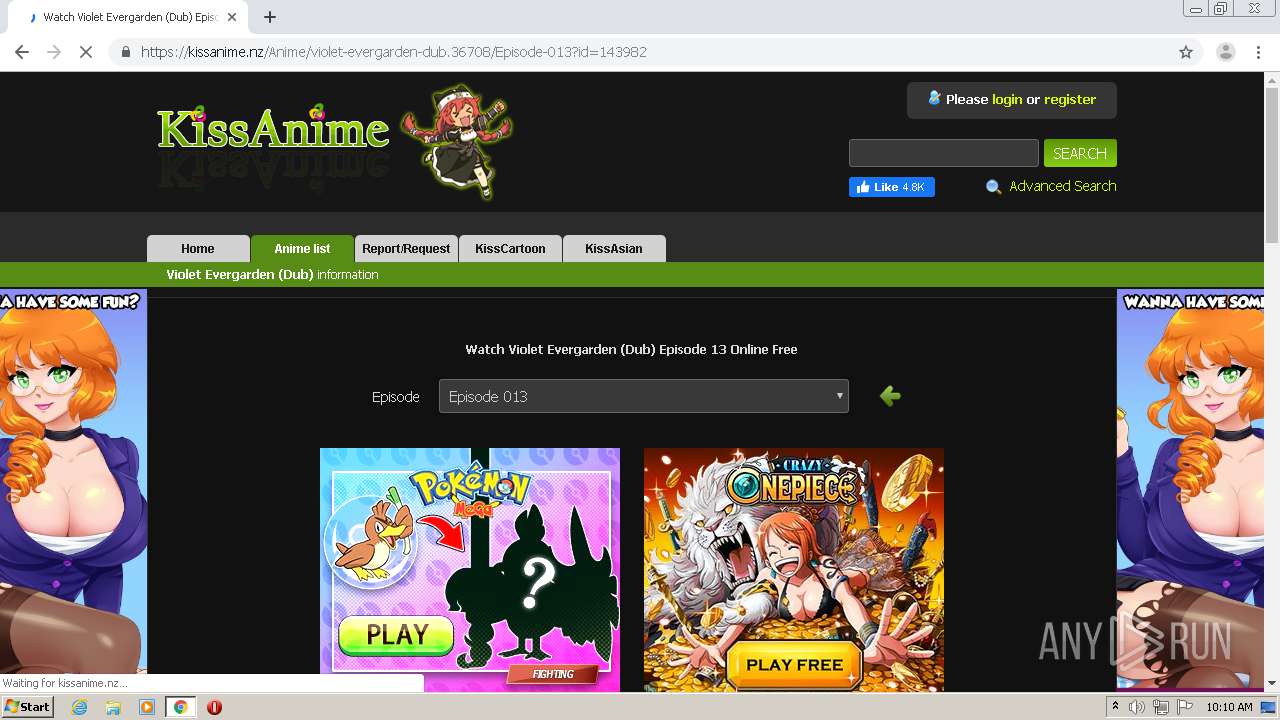
Task: Click PLAY on the Pokemon Mega ad
Action: 397,635
